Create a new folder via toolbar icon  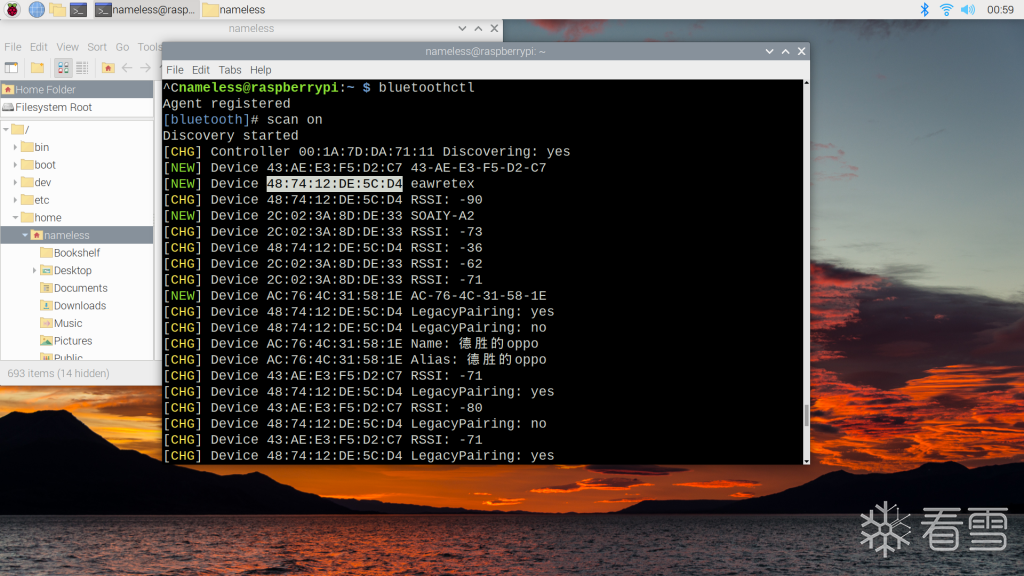(37, 67)
